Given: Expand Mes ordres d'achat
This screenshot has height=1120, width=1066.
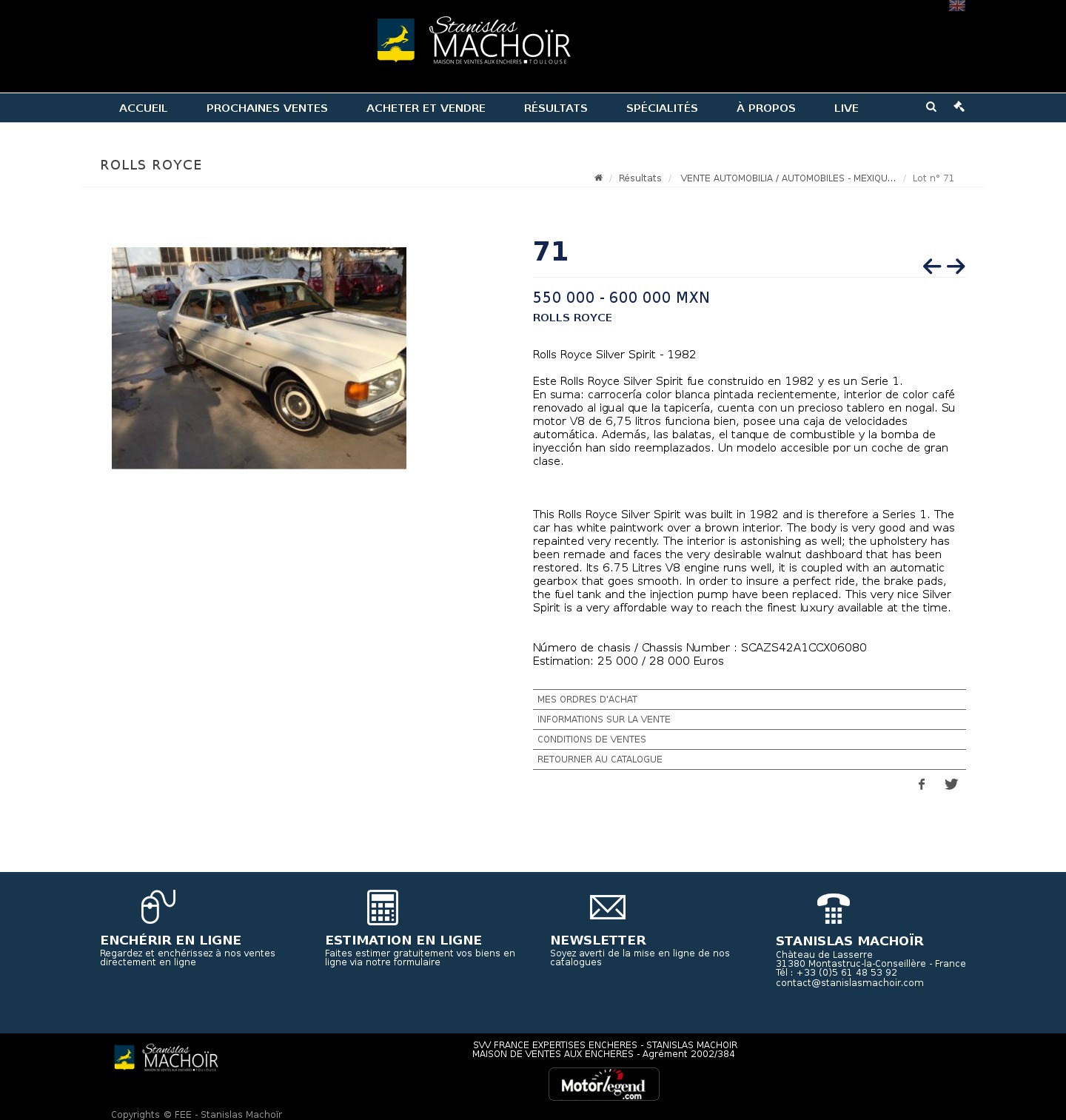Looking at the screenshot, I should pos(749,700).
